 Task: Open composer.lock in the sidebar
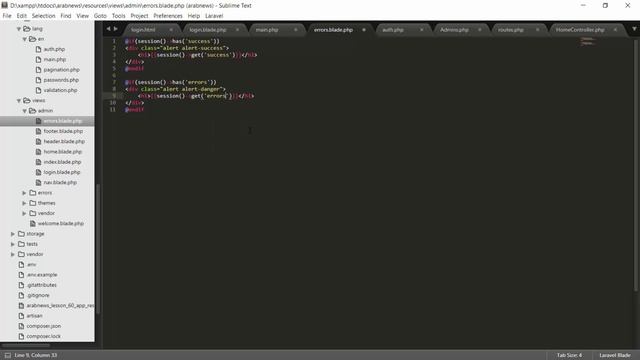pos(44,336)
